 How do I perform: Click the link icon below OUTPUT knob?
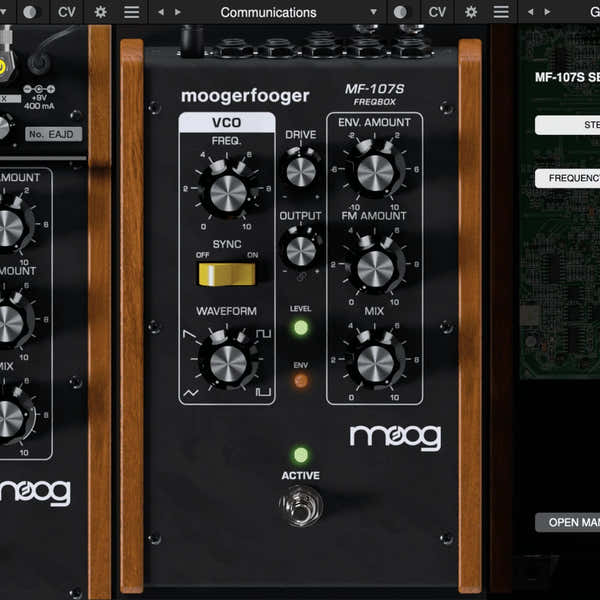point(301,277)
